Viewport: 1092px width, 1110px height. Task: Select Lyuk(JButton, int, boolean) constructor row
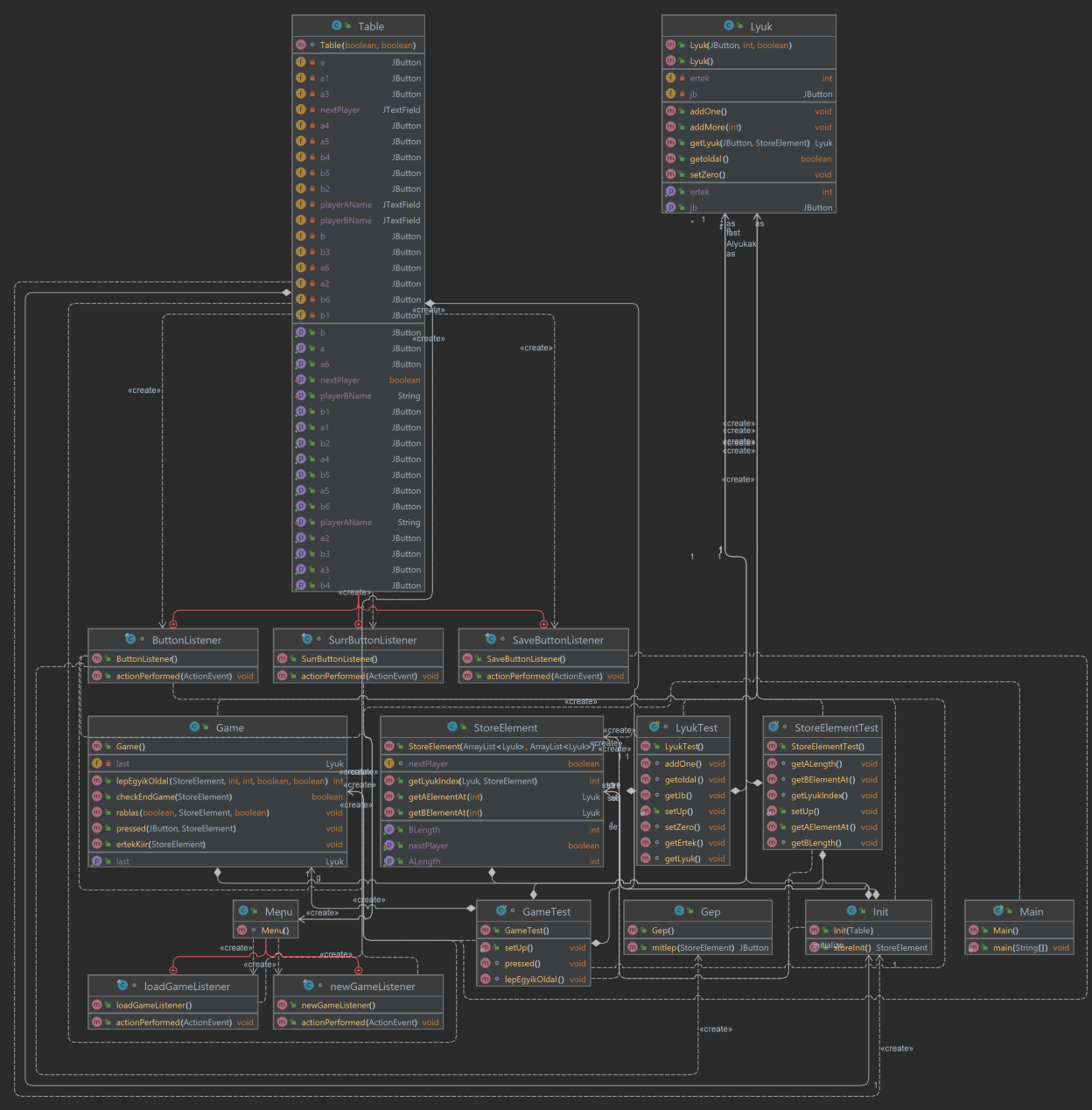[749, 45]
